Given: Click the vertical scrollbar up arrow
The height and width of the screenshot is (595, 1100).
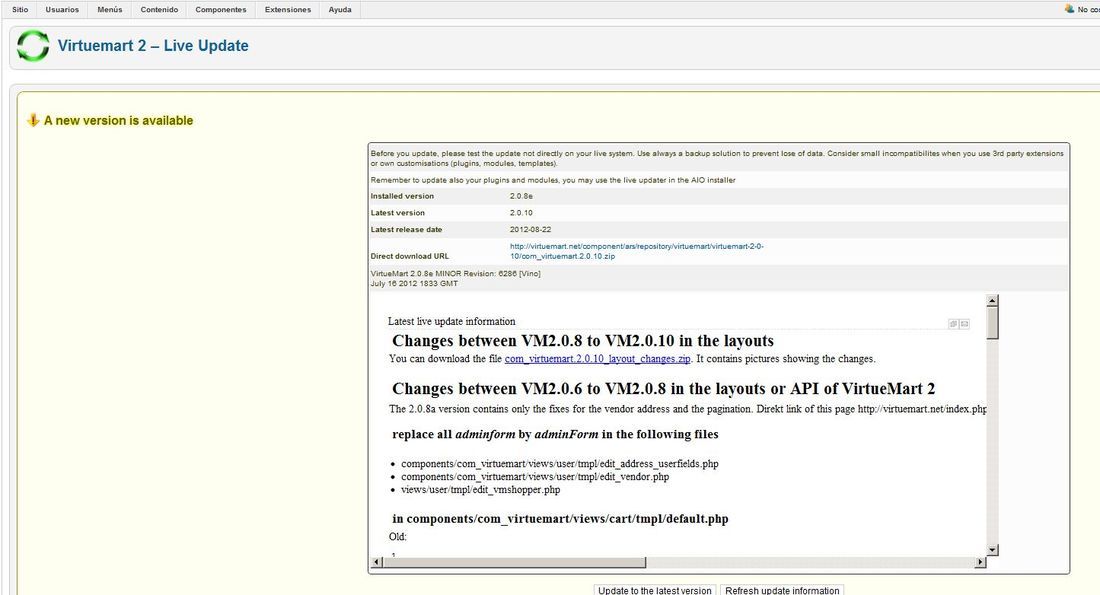Looking at the screenshot, I should [992, 301].
